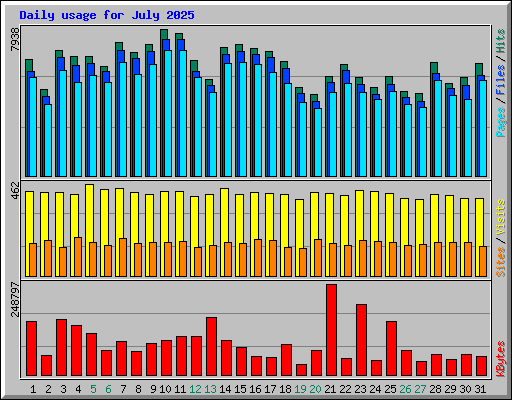512x400 pixels.
Task: Click the 'Daily usage for July 2025' title
Action: pos(107,15)
